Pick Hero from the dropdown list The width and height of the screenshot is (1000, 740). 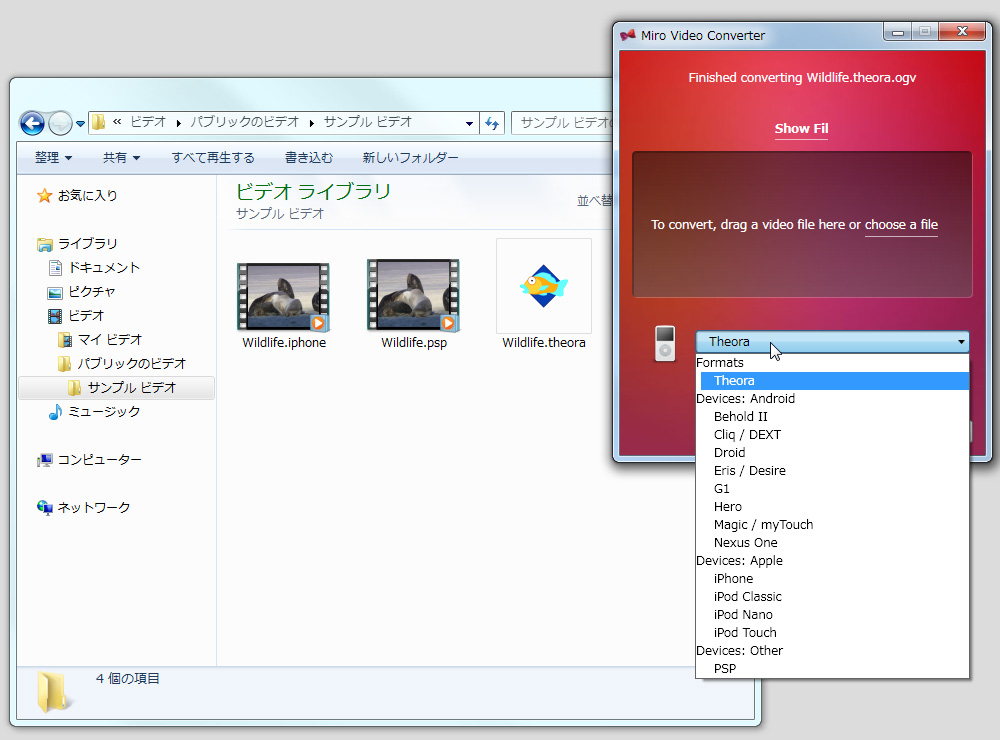pos(834,507)
